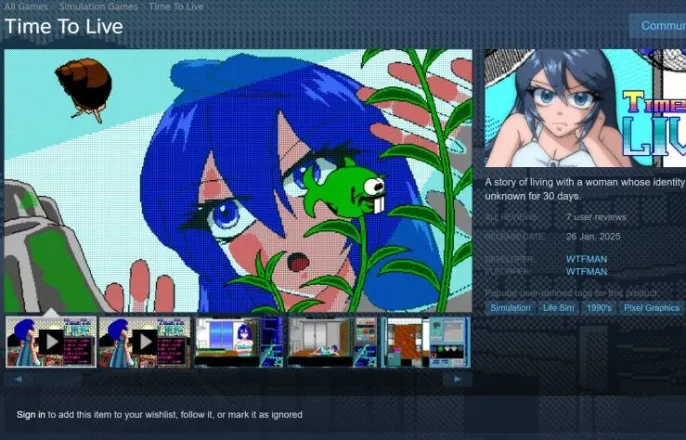686x440 pixels.
Task: Click the 7 user reviews text
Action: pos(596,217)
